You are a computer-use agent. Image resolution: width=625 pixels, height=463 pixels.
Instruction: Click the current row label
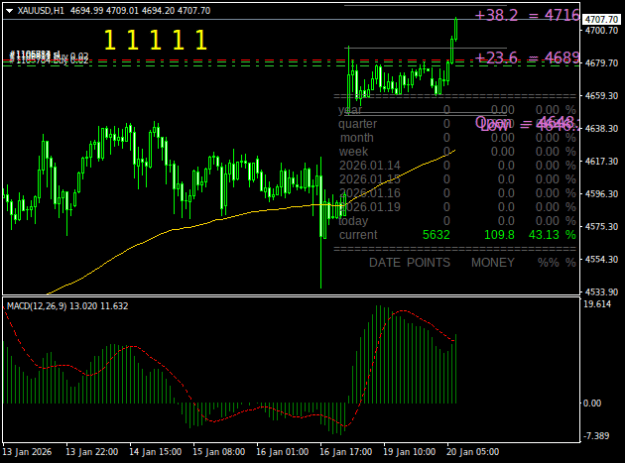coord(358,235)
